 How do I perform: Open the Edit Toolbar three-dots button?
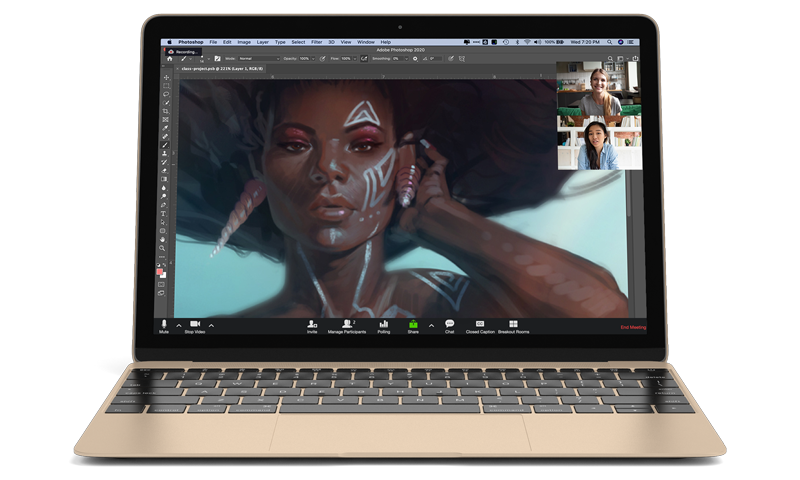pyautogui.click(x=162, y=257)
